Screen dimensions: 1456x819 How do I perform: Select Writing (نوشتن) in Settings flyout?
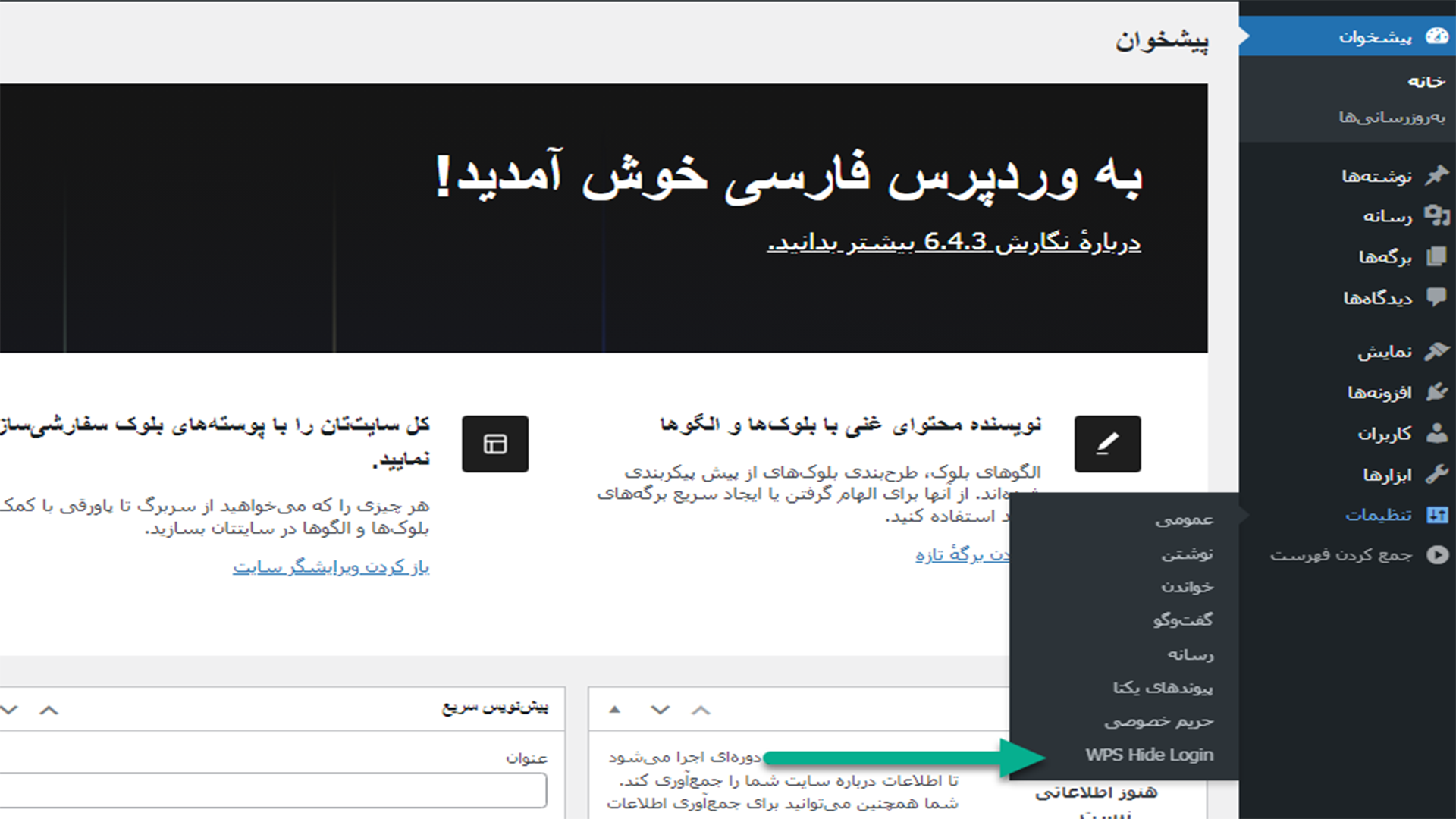coord(1187,554)
